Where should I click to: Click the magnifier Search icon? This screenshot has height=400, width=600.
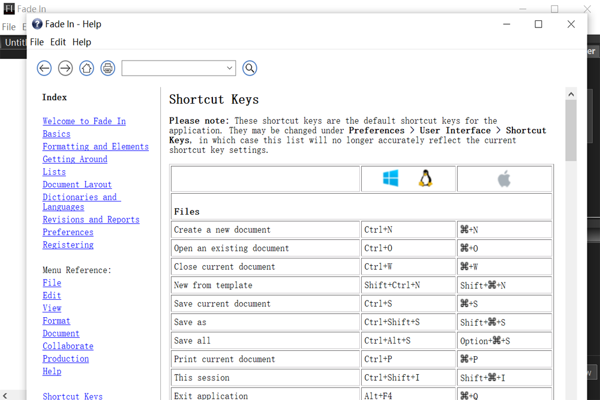coord(250,68)
